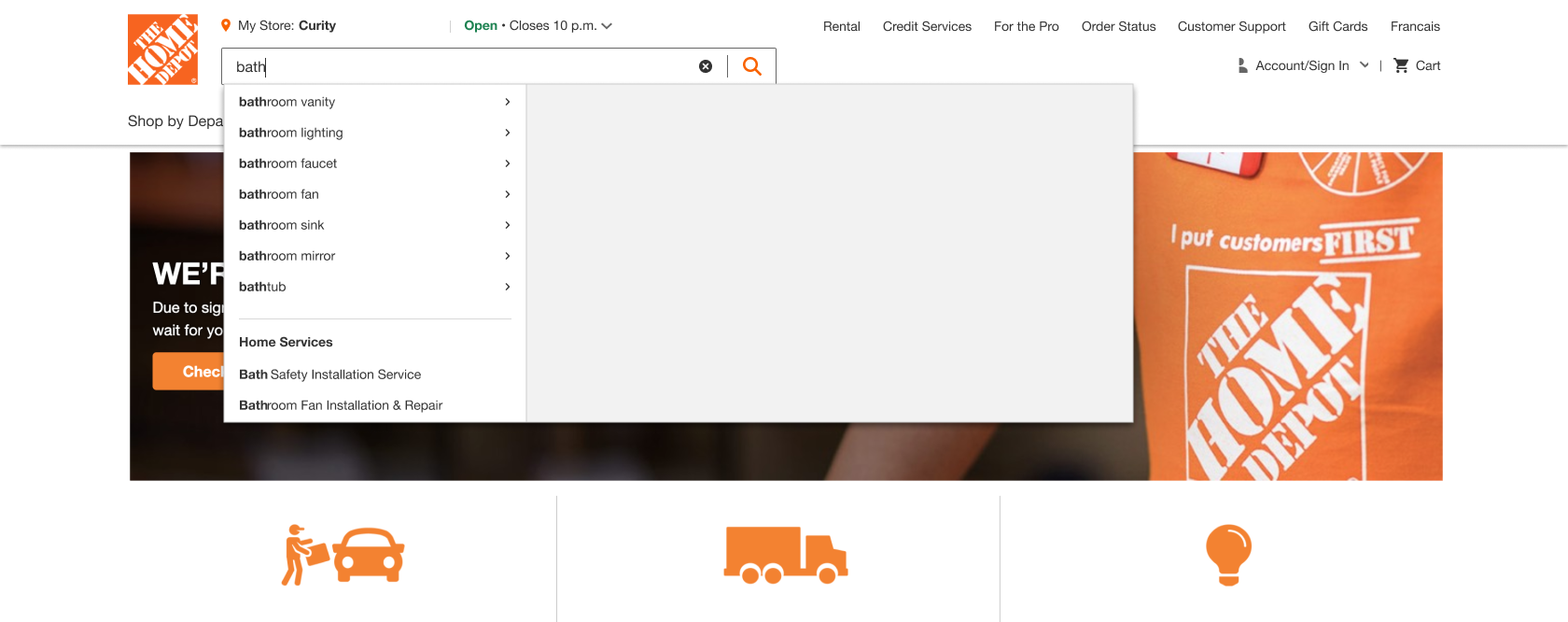The image size is (1568, 622).
Task: Go to For the Pro
Action: click(x=1027, y=26)
